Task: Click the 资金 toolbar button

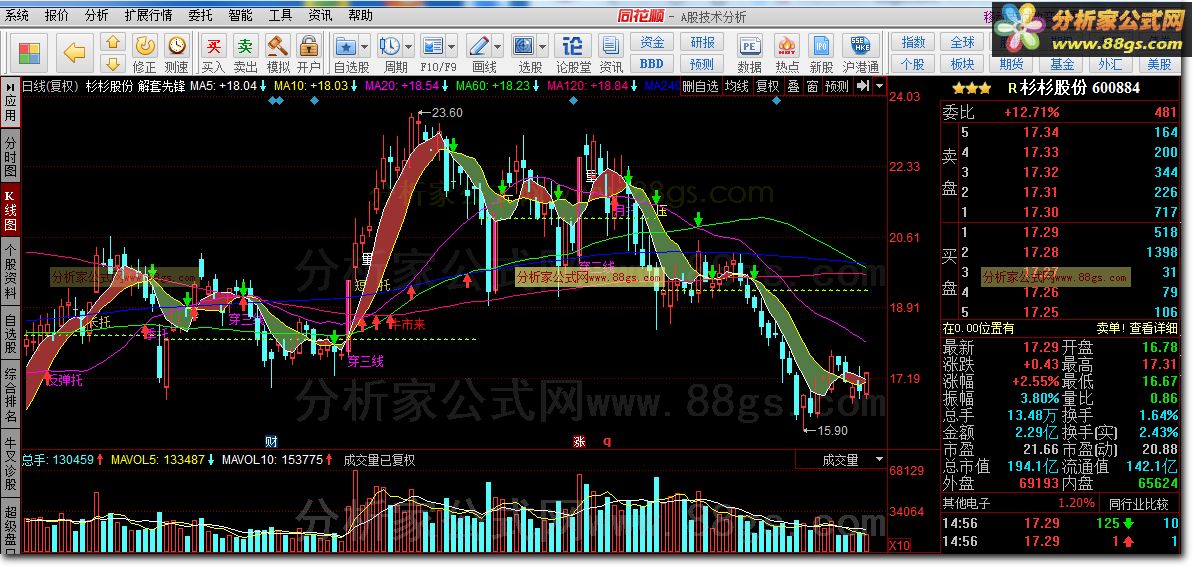Action: pos(652,42)
